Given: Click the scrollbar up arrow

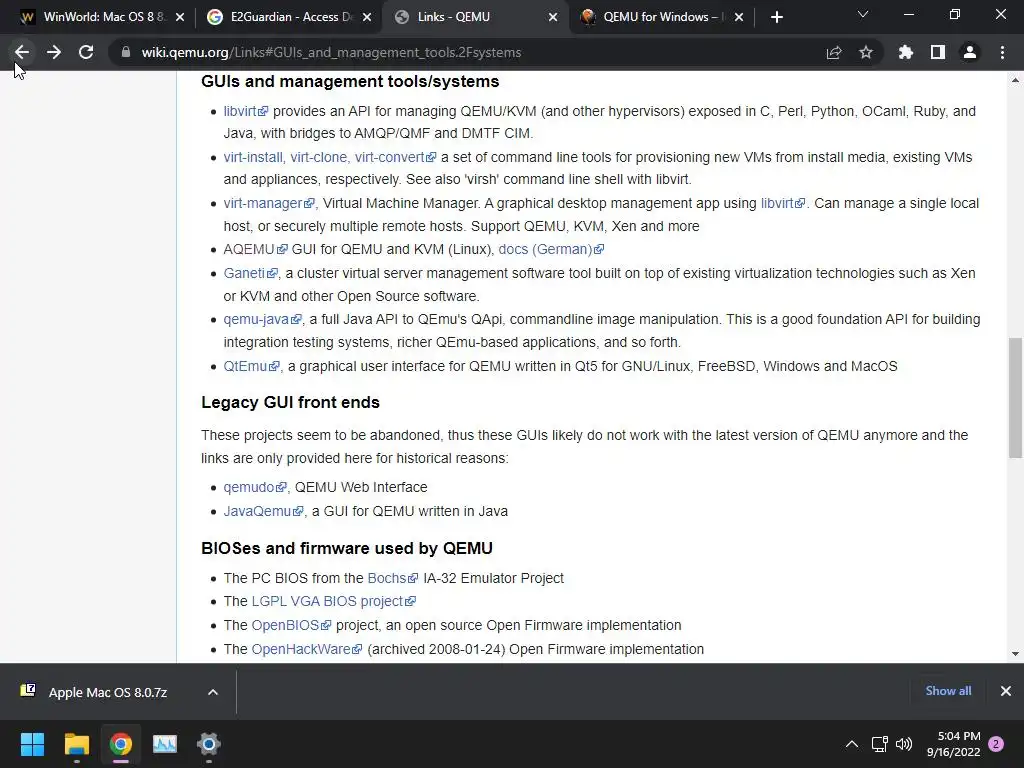Looking at the screenshot, I should coord(1015,80).
